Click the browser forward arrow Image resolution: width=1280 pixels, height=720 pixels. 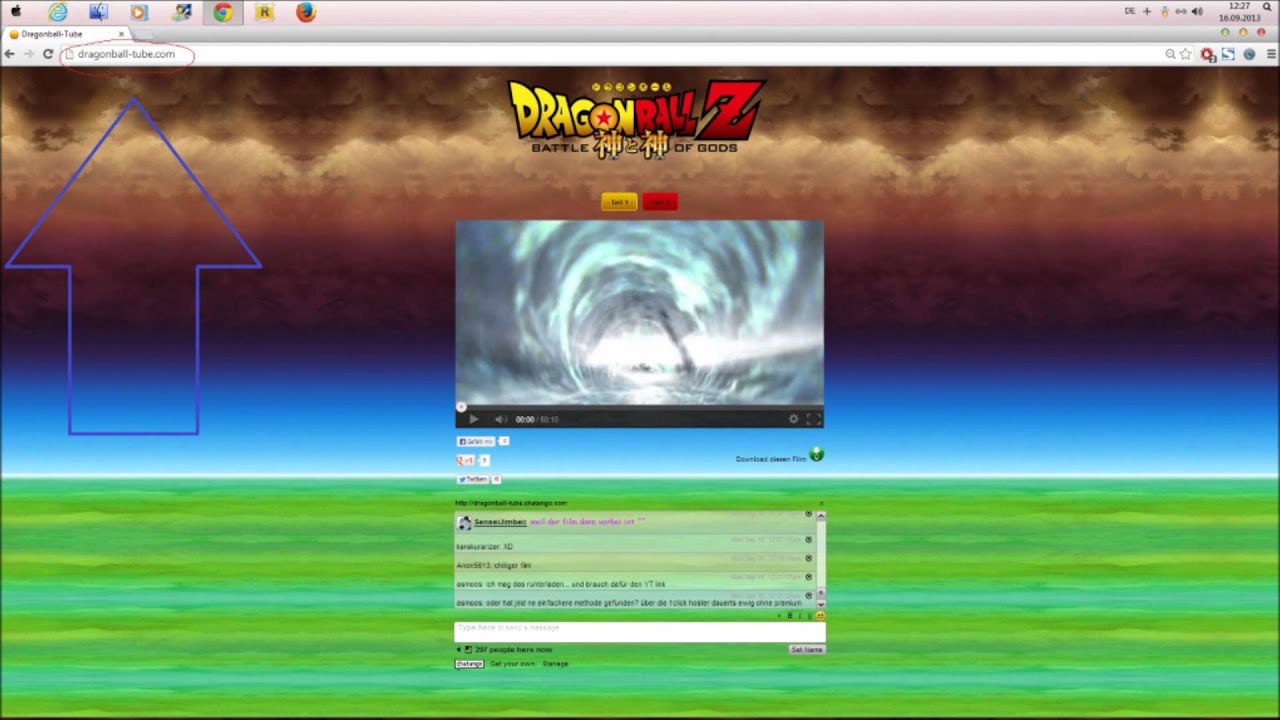28,54
